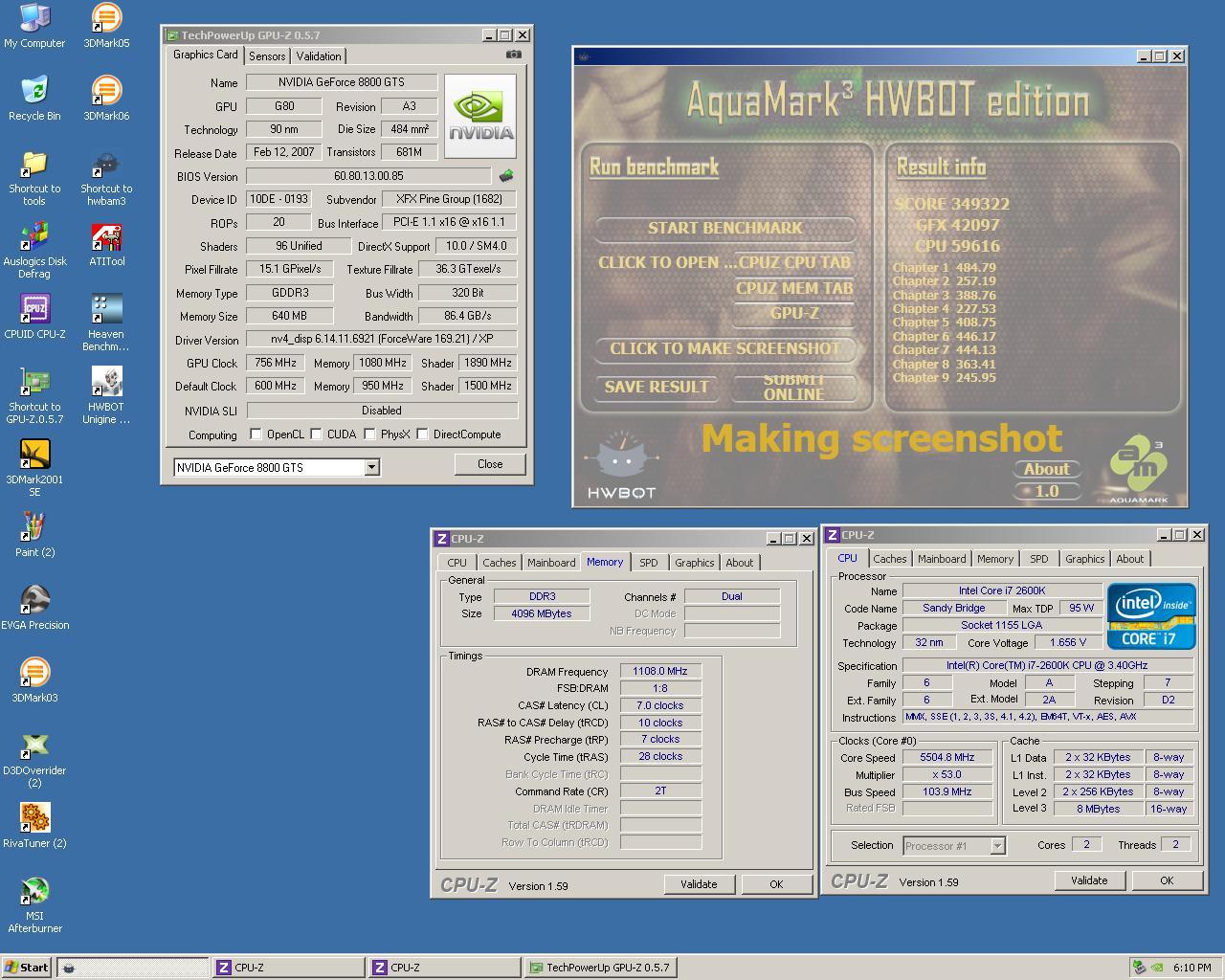This screenshot has height=980, width=1225.
Task: Open 3DMark05 desktop shortcut
Action: pyautogui.click(x=106, y=26)
